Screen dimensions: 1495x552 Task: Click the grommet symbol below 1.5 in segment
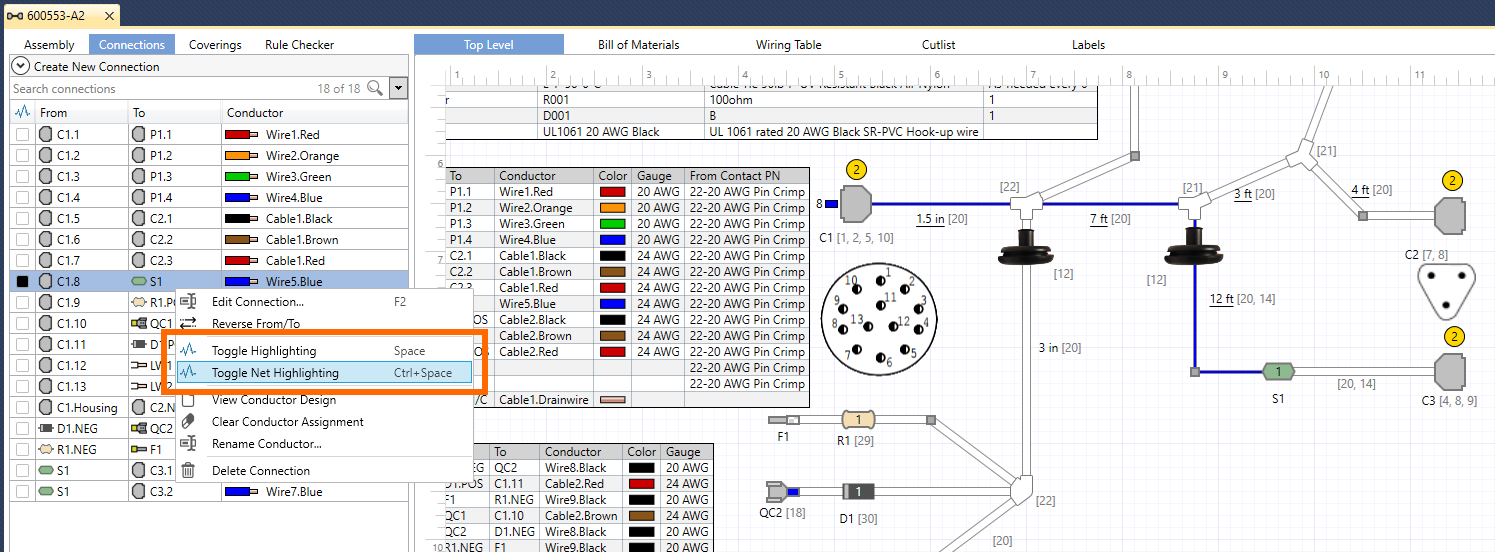tap(1024, 247)
